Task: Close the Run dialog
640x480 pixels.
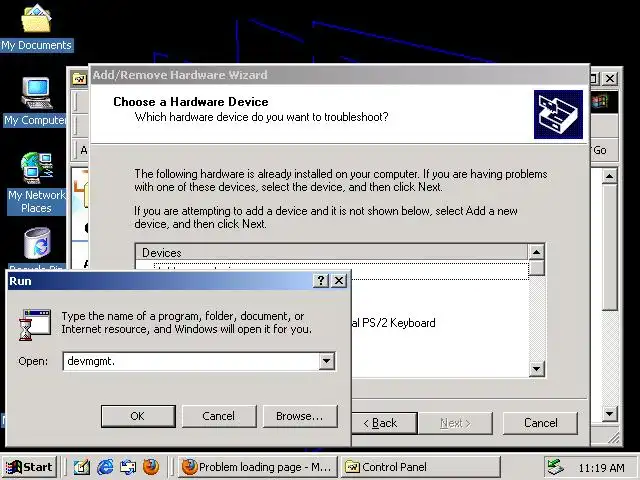Action: point(339,280)
